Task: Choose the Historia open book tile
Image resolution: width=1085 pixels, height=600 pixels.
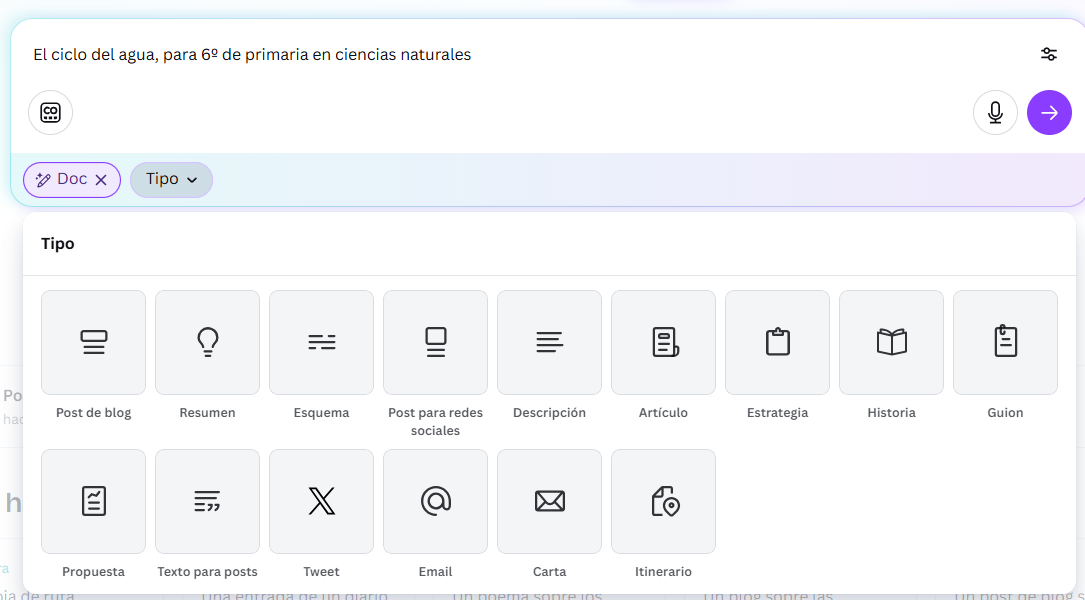Action: click(x=891, y=343)
